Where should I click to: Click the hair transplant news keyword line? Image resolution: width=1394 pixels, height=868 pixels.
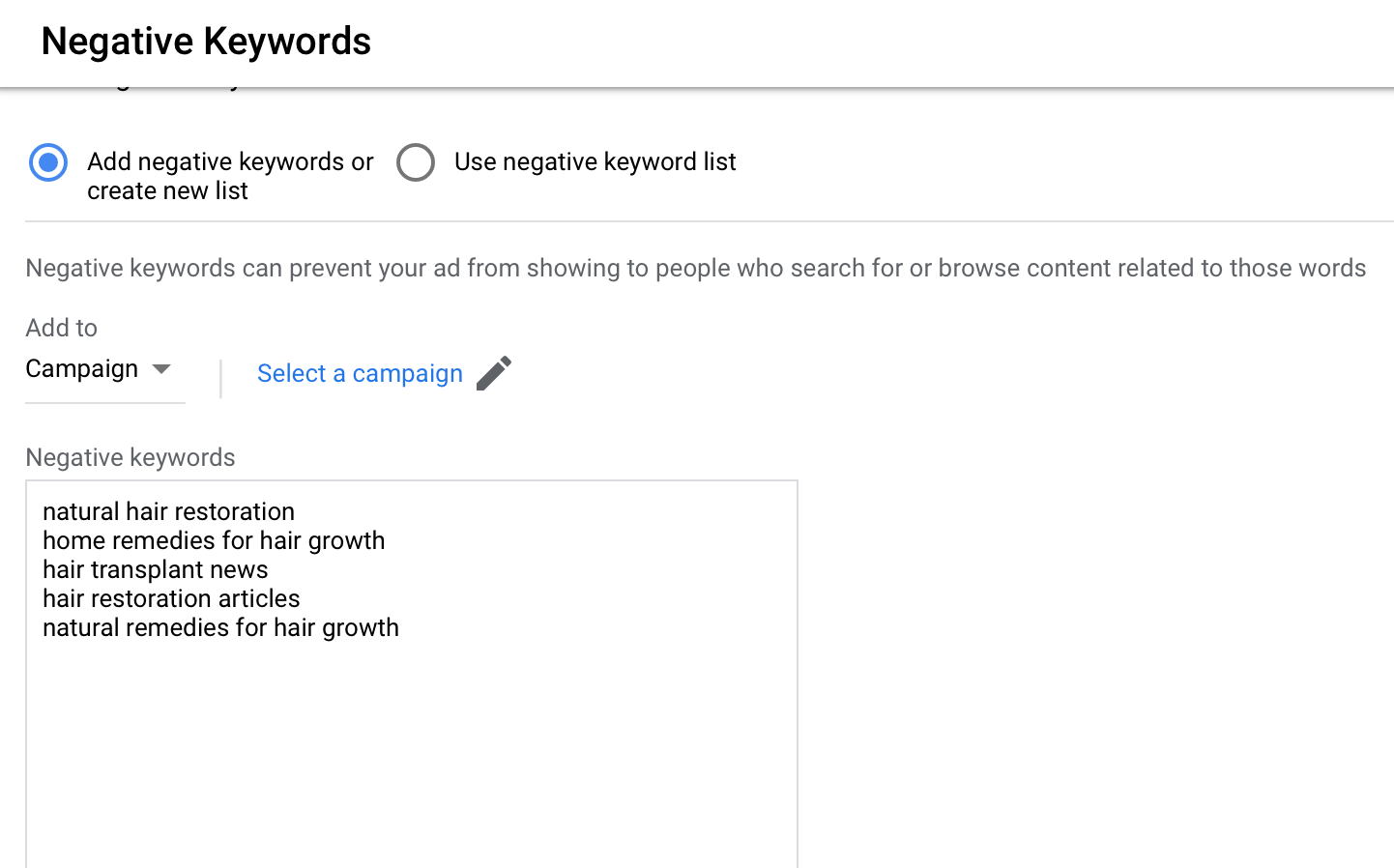[x=155, y=569]
